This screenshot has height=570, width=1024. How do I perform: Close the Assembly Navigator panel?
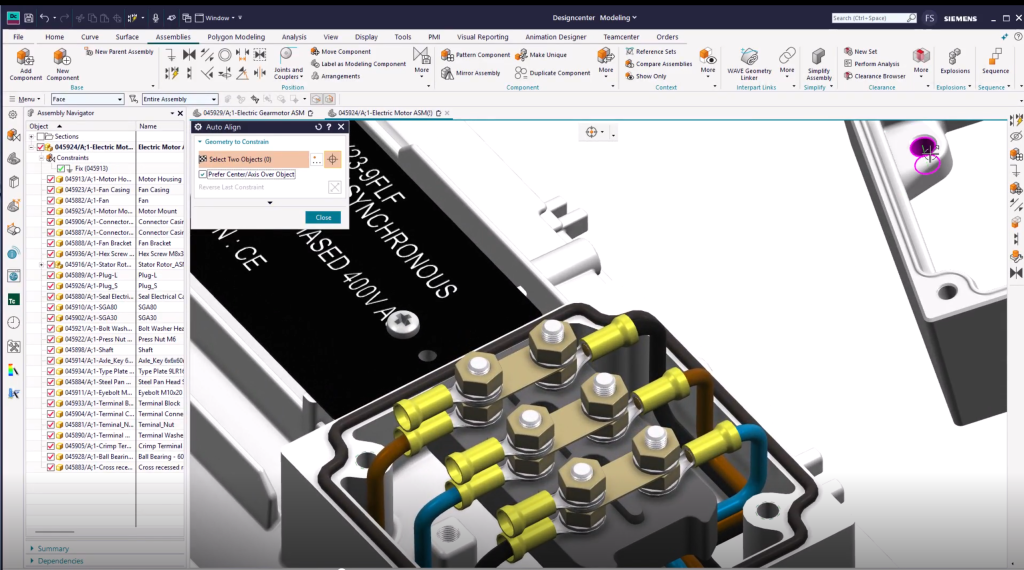click(x=181, y=113)
